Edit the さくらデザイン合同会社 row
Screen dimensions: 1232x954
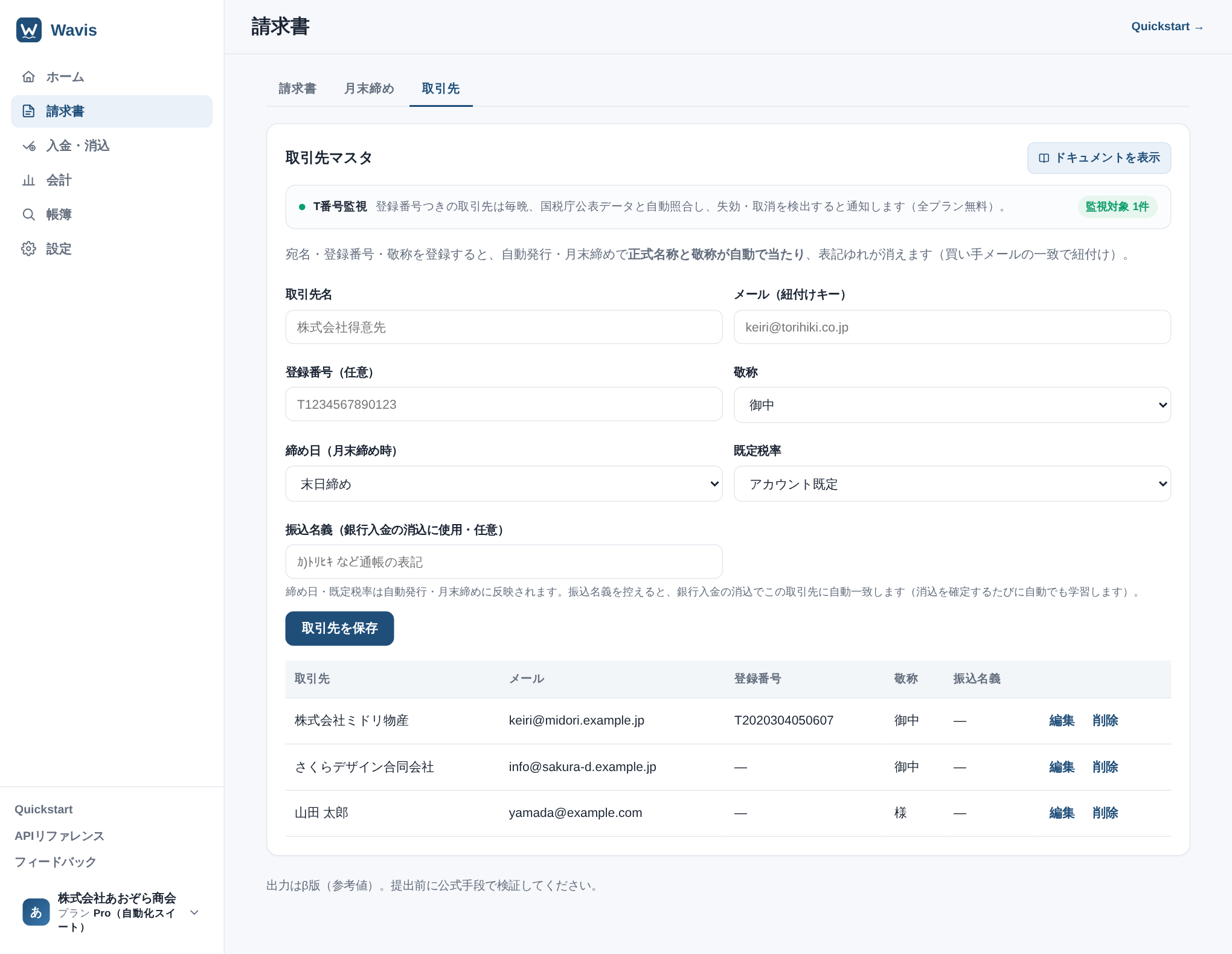tap(1062, 767)
